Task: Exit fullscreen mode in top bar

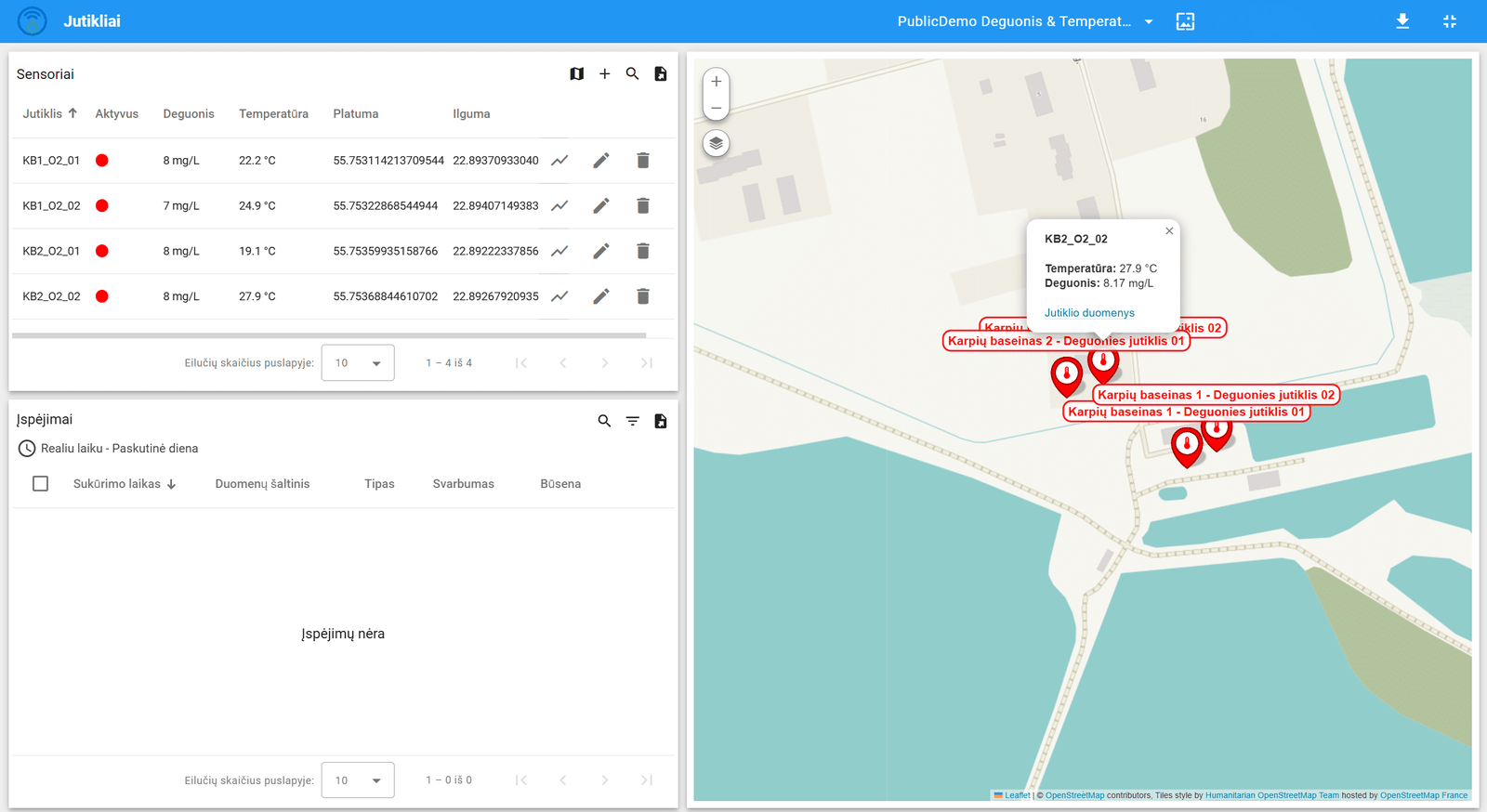Action: (x=1449, y=21)
